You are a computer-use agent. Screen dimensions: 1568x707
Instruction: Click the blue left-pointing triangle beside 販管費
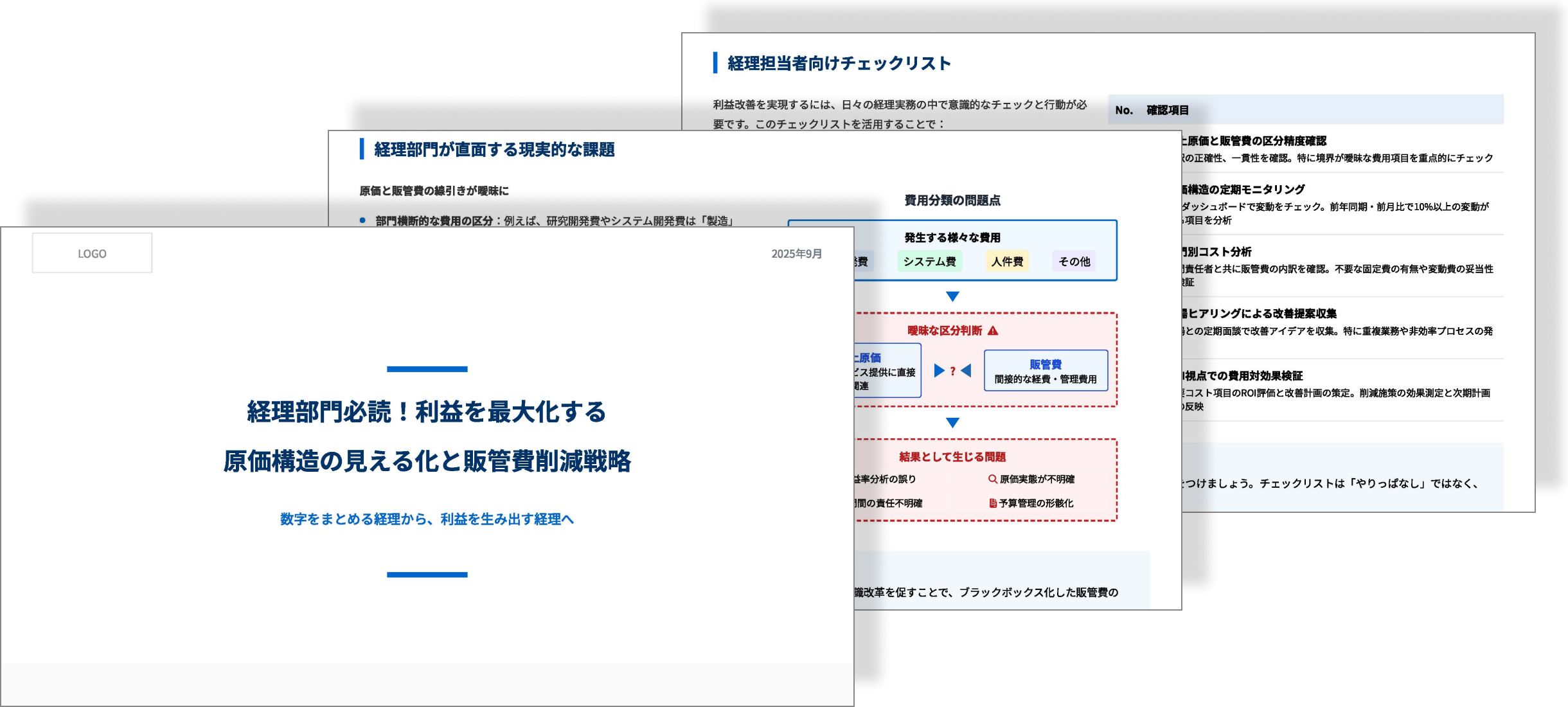click(x=967, y=371)
